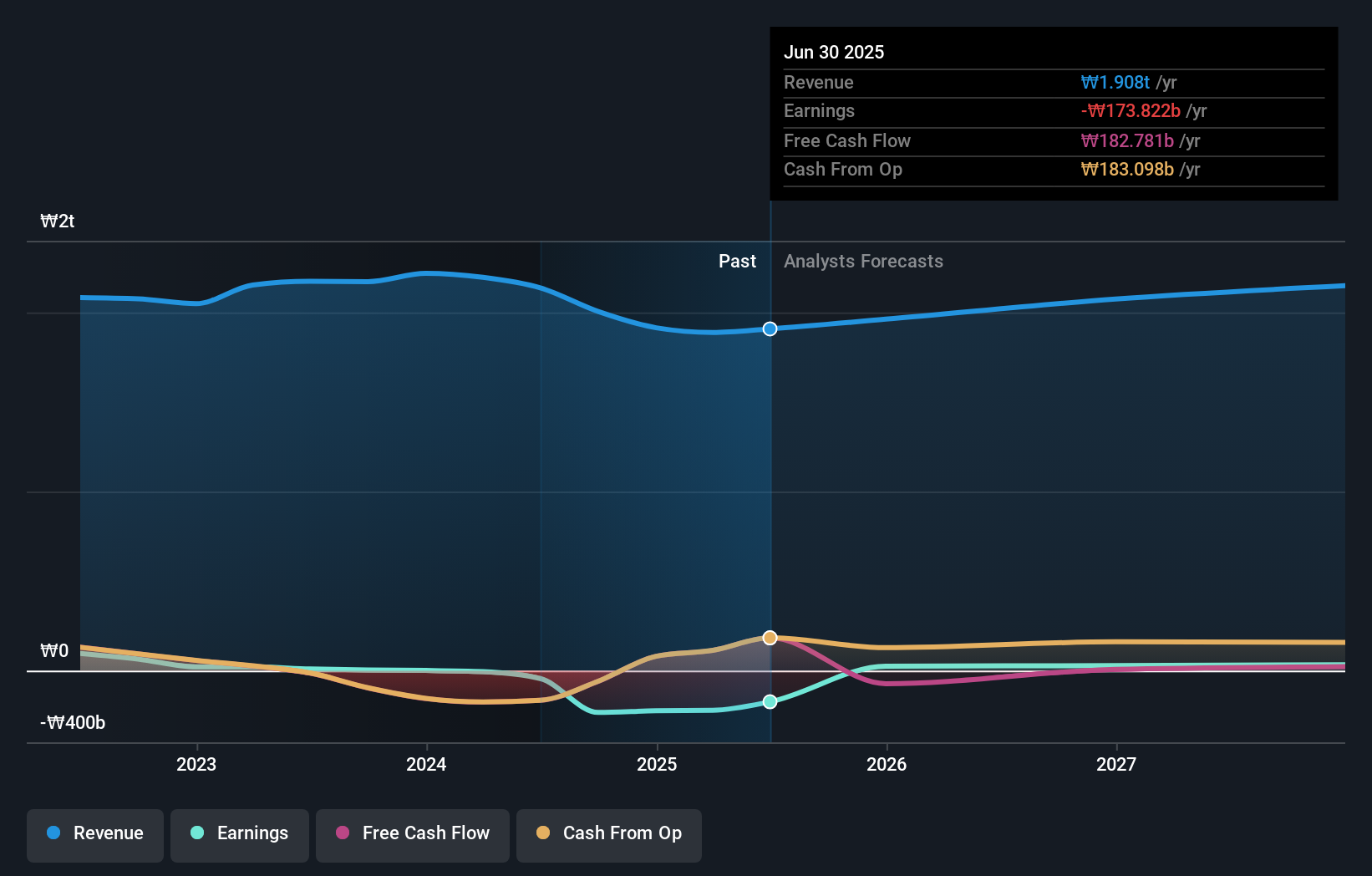
Task: Click the 2025 year axis label
Action: 657,763
